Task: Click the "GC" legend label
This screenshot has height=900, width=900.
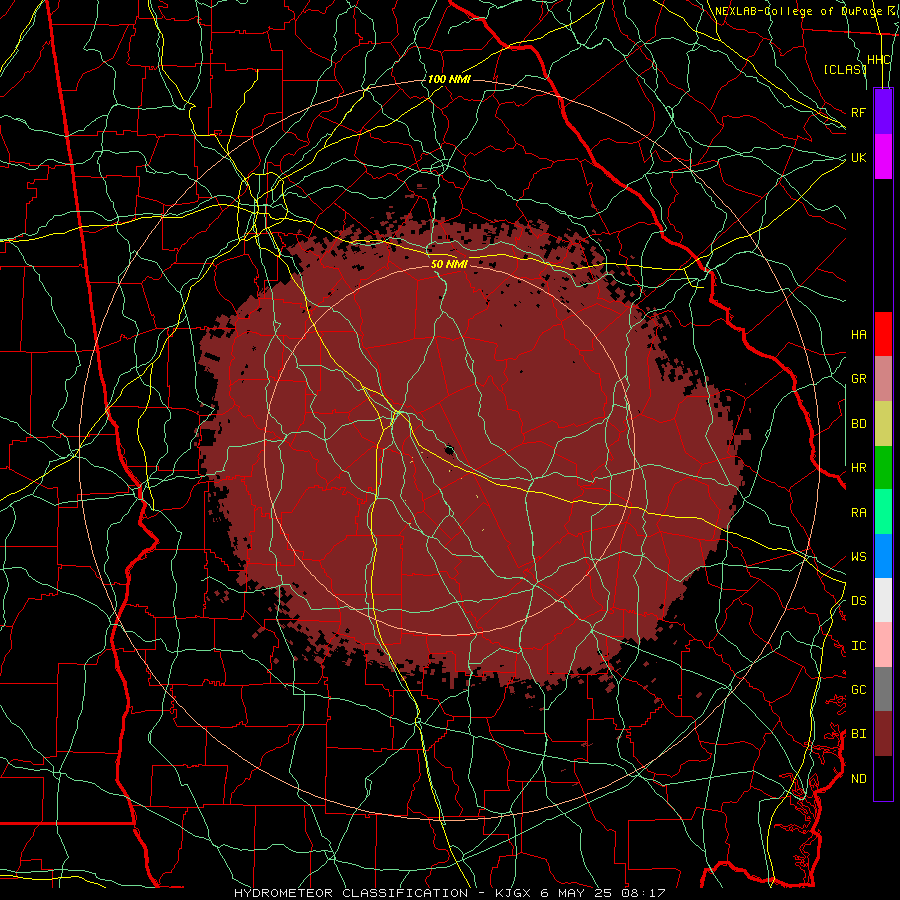Action: coord(859,690)
